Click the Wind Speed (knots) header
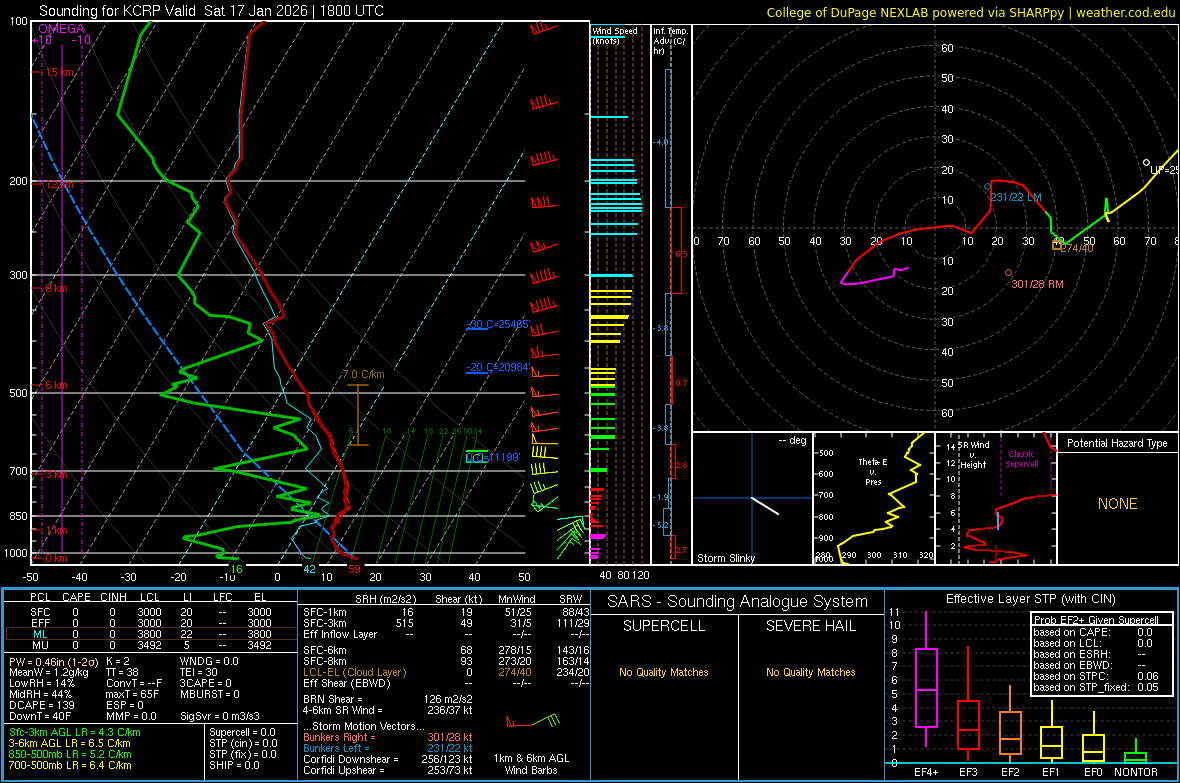Screen dimensions: 1180x783 pos(614,35)
